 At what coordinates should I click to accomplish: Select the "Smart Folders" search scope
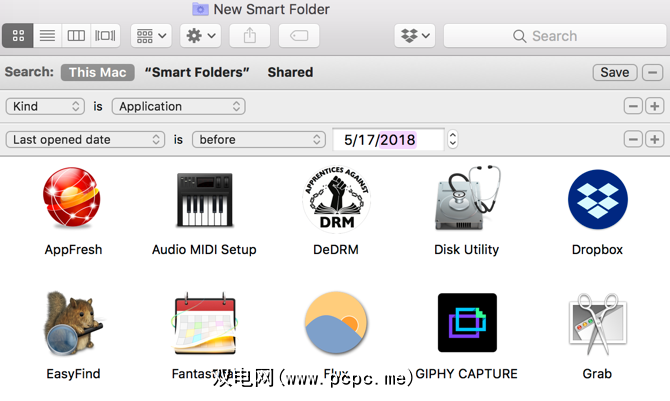197,72
